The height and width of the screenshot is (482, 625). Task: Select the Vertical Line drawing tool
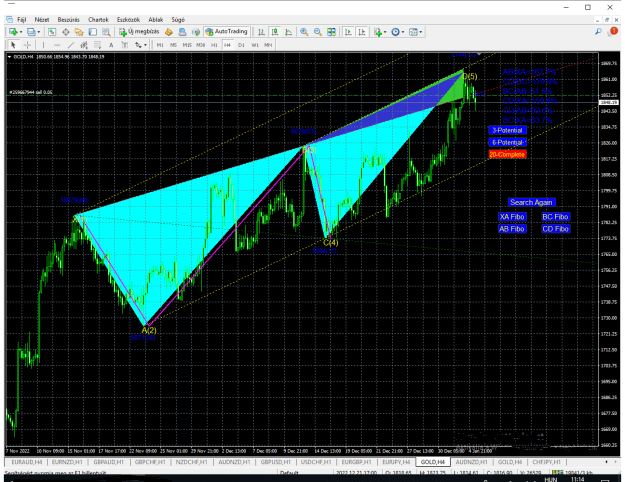[x=43, y=45]
